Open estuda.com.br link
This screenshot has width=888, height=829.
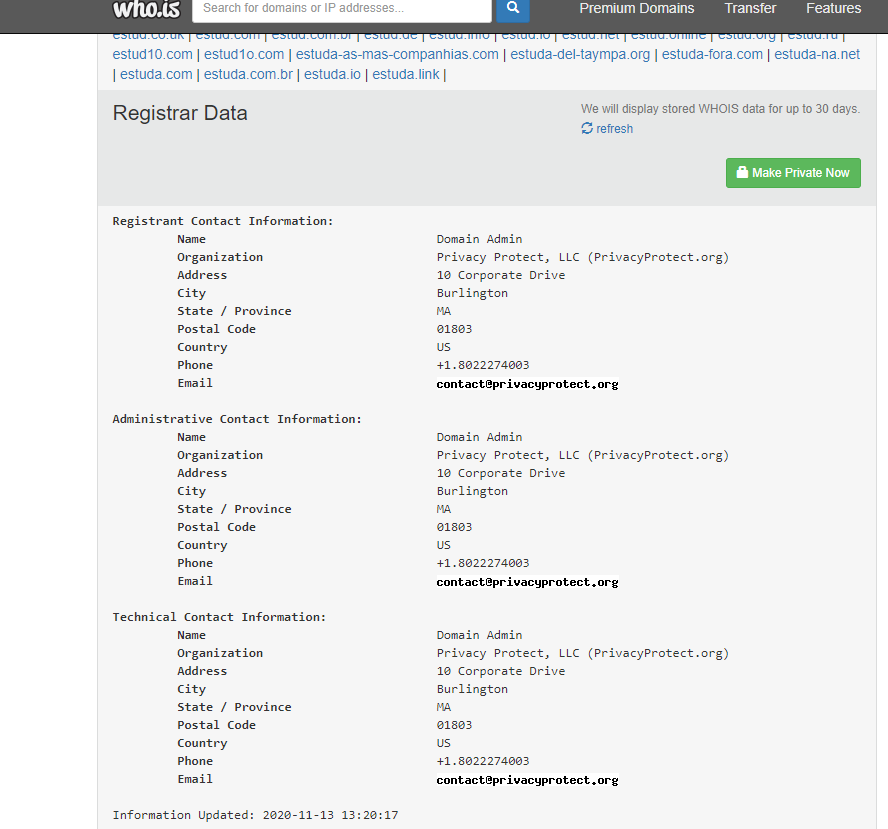[x=248, y=75]
